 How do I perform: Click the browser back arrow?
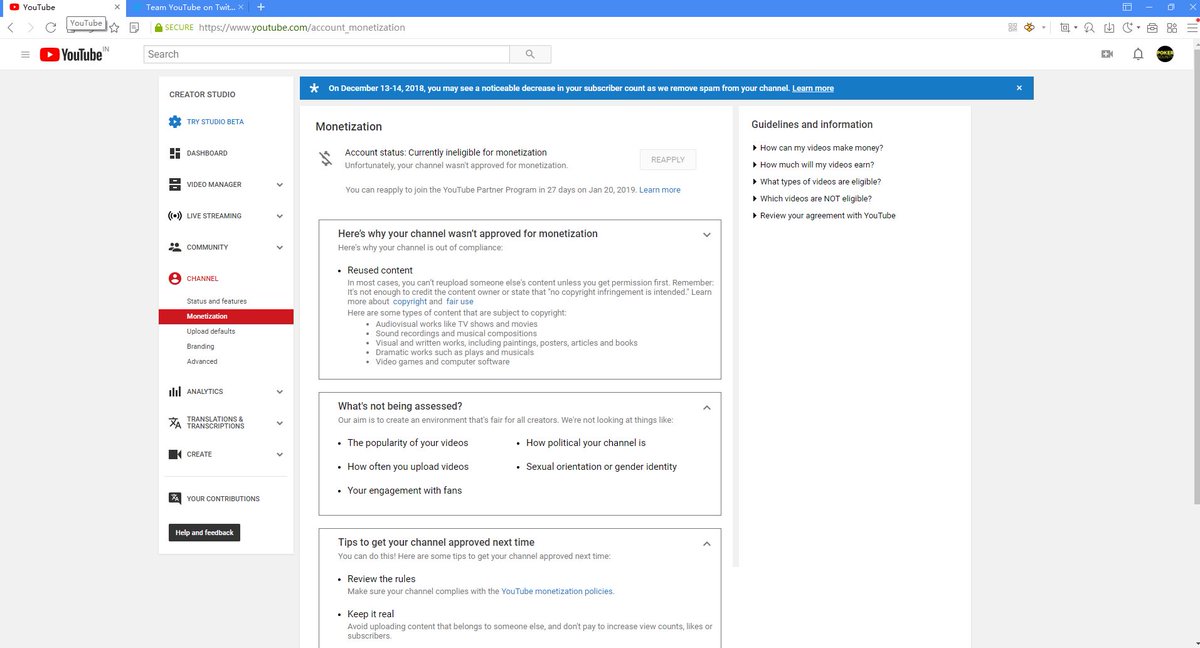coord(10,28)
